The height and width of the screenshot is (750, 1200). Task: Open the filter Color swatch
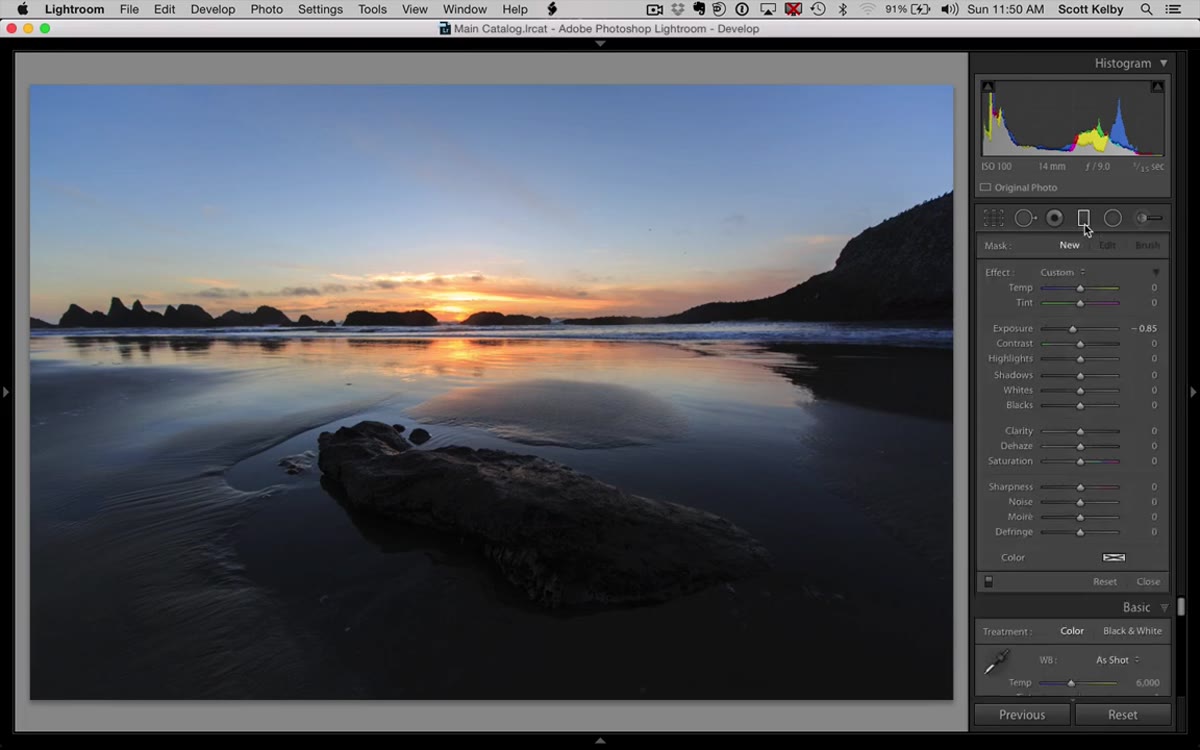[1114, 557]
